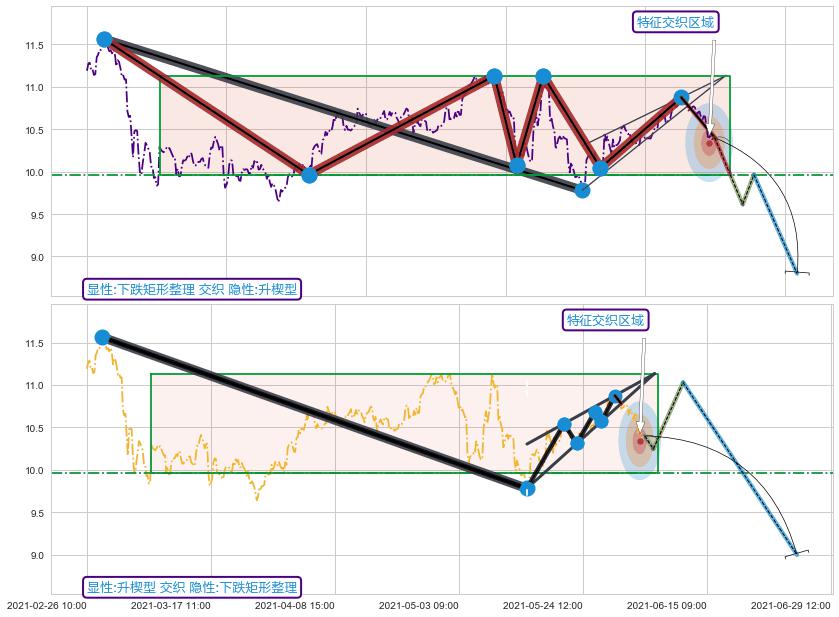Click the top-left blue marker in bottom chart
Screen dimensions: 839x617
[x=102, y=337]
